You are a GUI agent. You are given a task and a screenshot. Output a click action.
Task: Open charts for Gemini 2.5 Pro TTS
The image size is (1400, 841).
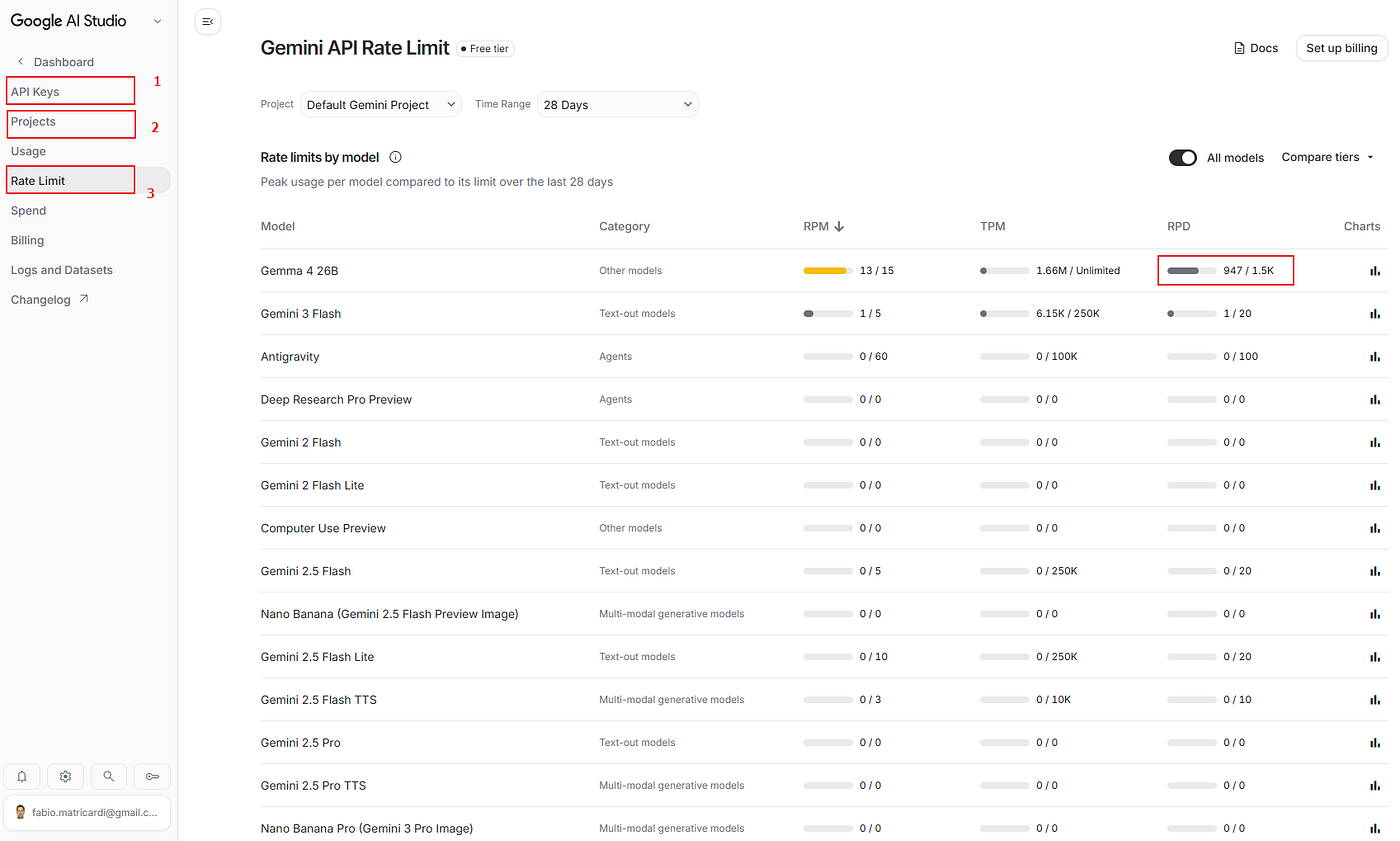1375,786
